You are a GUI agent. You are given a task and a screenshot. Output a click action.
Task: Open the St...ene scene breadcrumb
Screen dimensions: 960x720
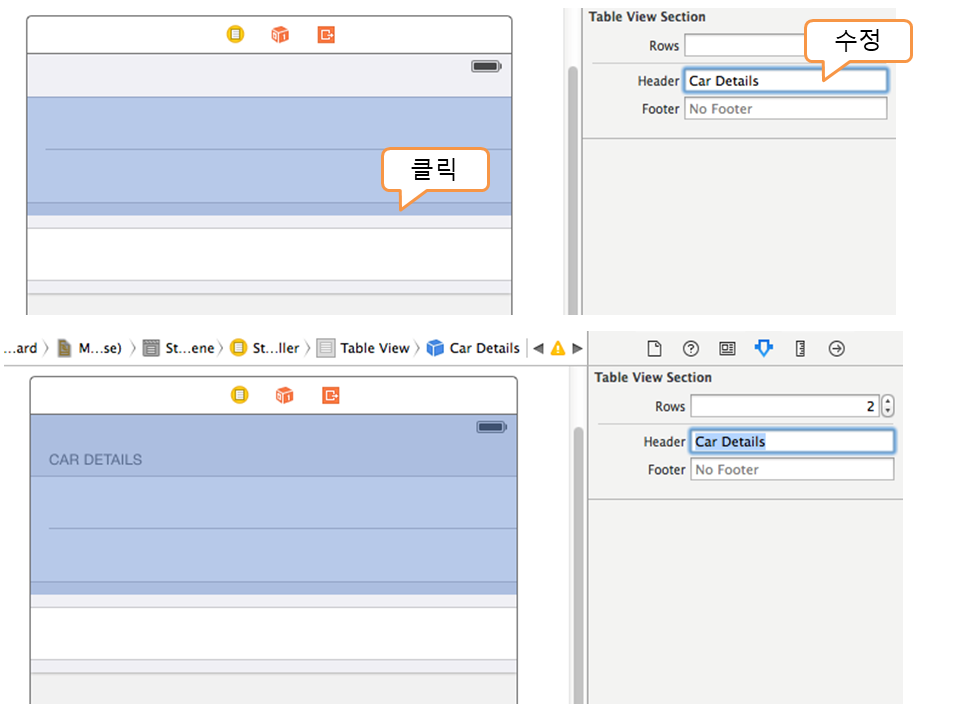179,348
